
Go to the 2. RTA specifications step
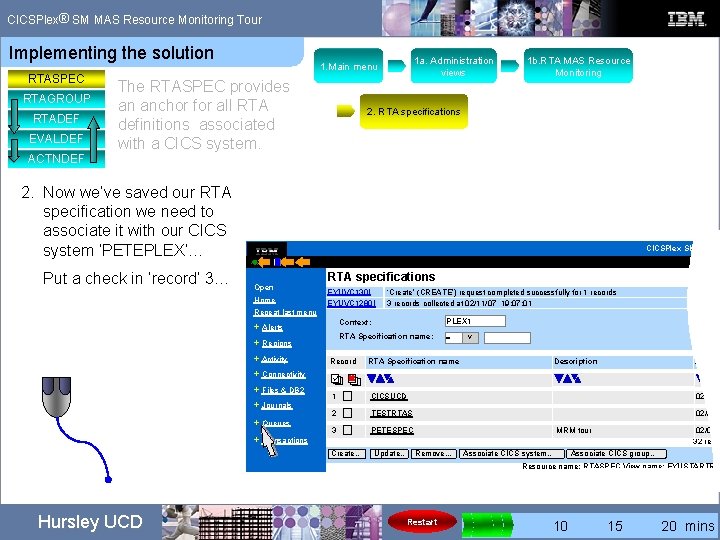click(x=413, y=112)
